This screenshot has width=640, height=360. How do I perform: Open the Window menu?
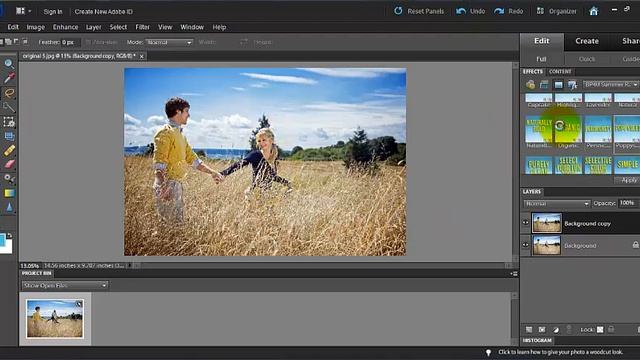(x=192, y=27)
